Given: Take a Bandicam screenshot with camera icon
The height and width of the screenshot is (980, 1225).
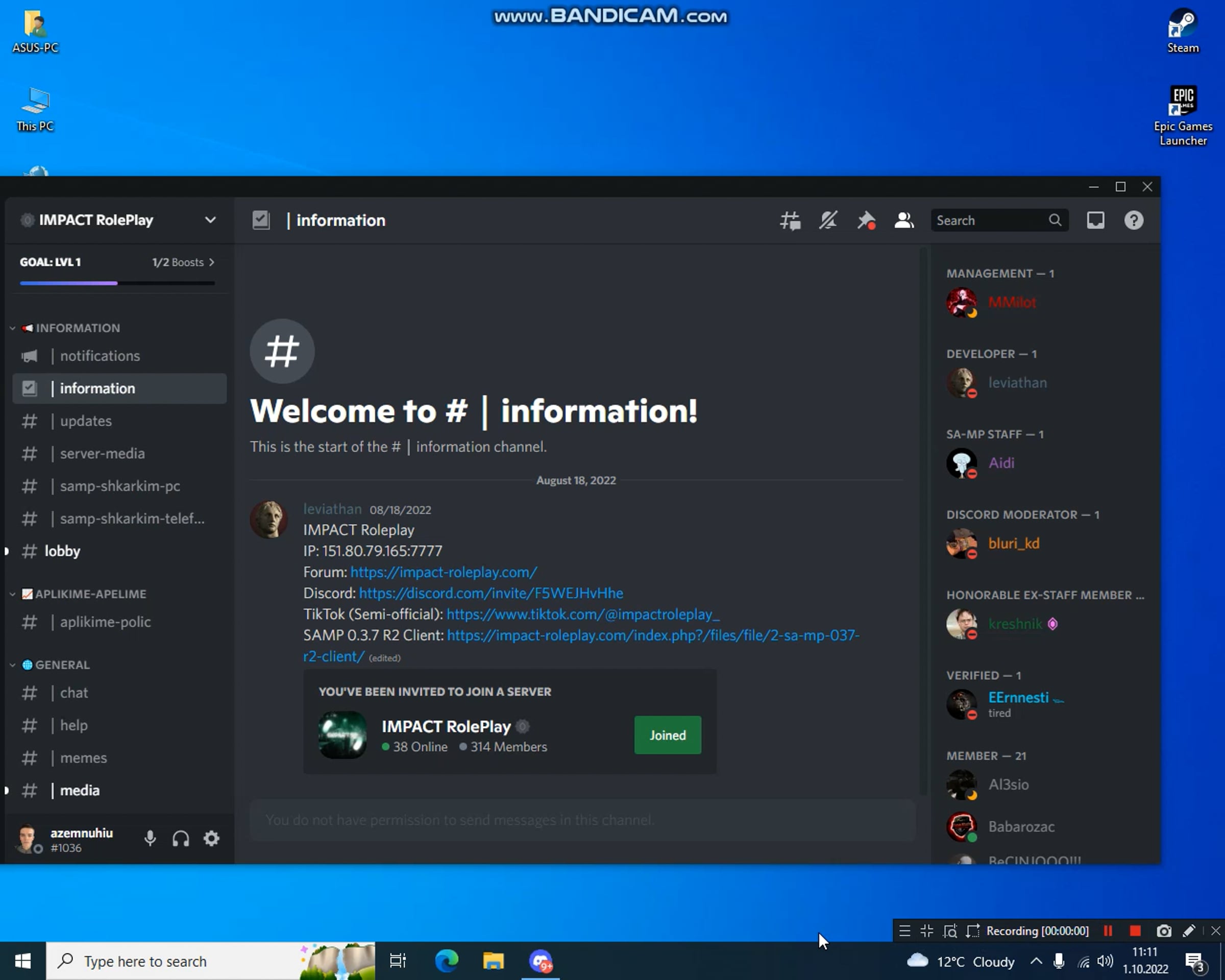Looking at the screenshot, I should pyautogui.click(x=1163, y=930).
